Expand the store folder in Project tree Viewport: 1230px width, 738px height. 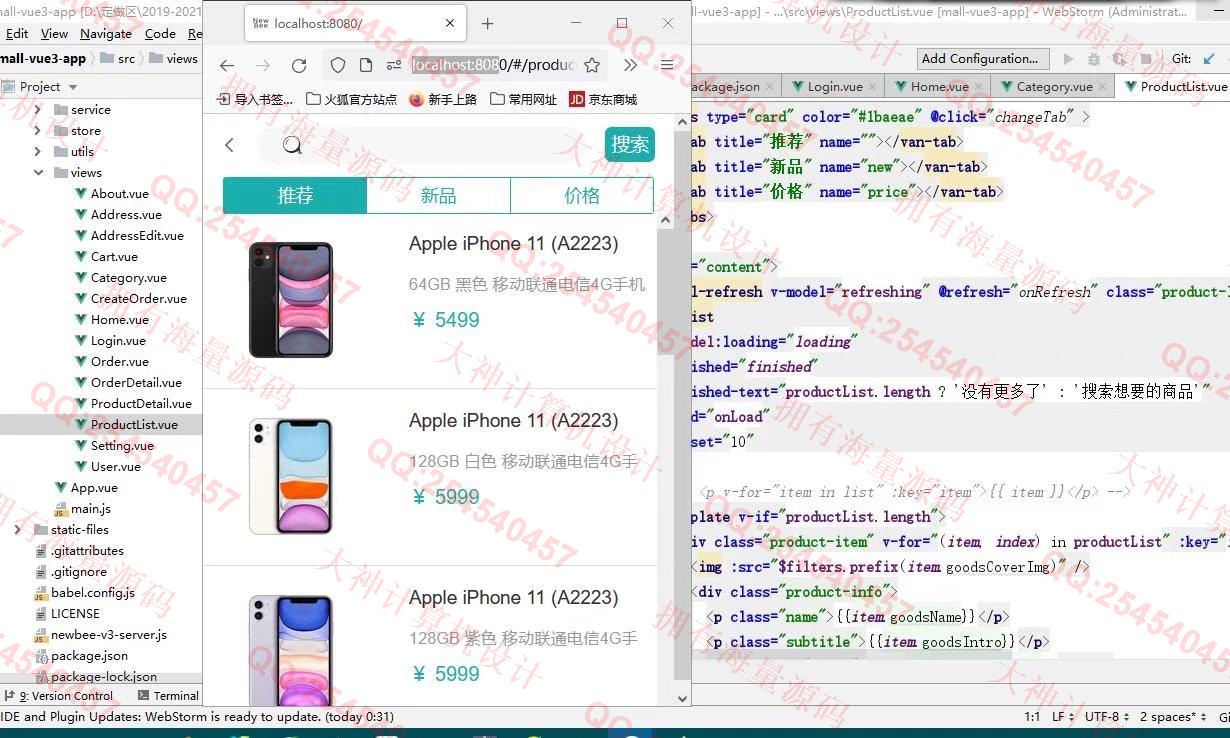38,131
